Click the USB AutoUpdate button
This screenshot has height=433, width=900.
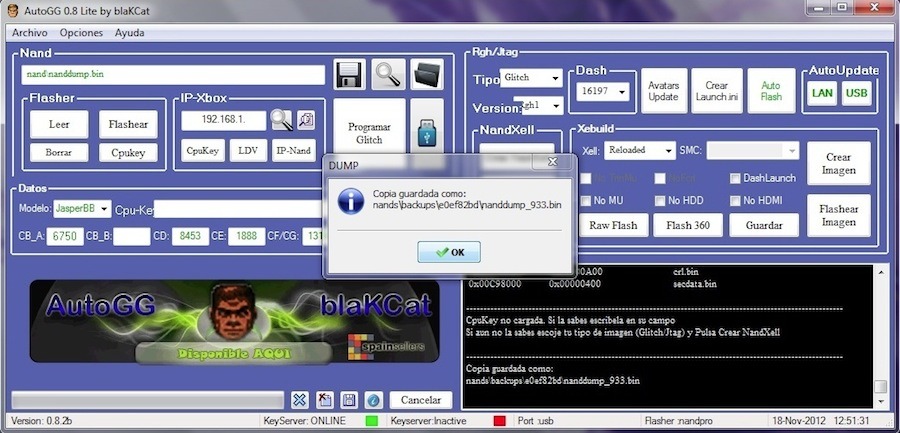(x=857, y=93)
